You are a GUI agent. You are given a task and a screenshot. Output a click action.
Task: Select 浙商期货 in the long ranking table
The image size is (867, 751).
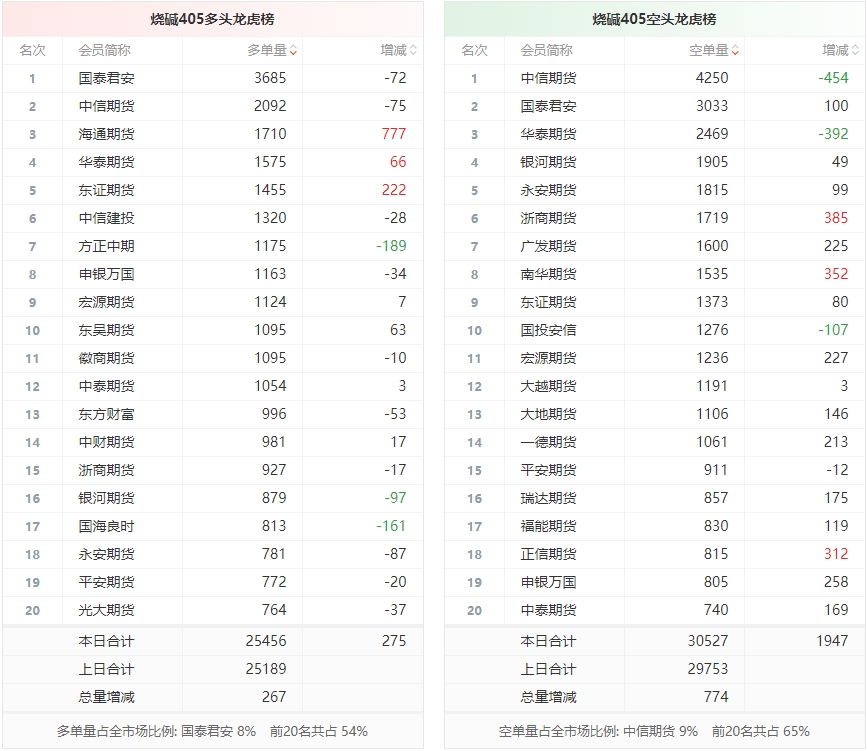click(106, 471)
